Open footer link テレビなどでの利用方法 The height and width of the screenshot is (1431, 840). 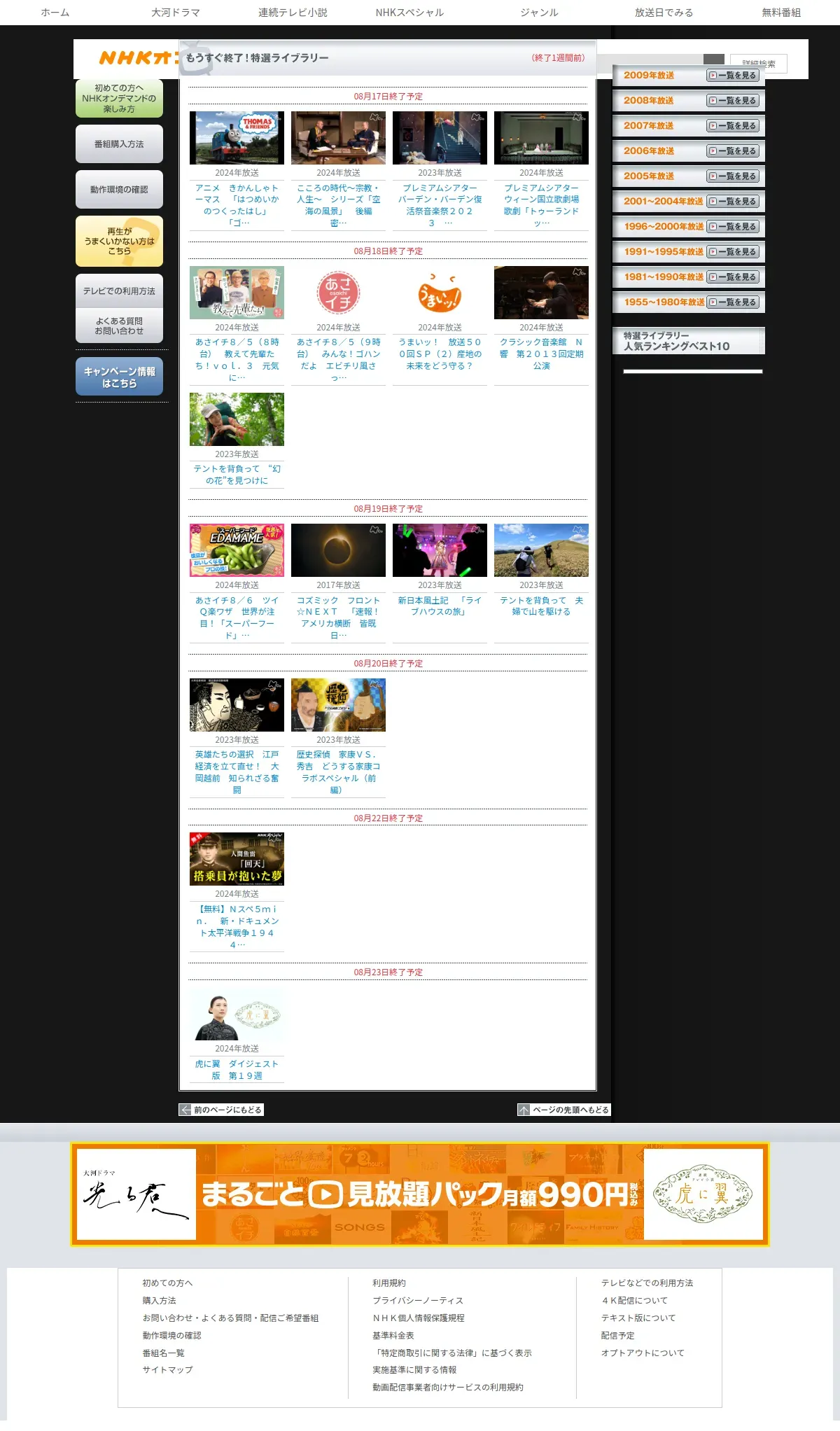coord(647,1283)
